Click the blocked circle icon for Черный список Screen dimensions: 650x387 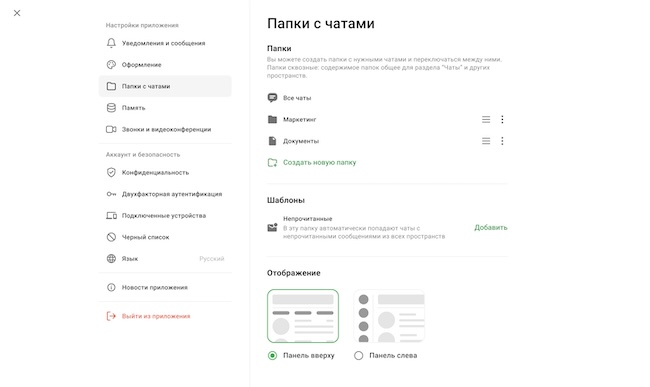[x=111, y=237]
